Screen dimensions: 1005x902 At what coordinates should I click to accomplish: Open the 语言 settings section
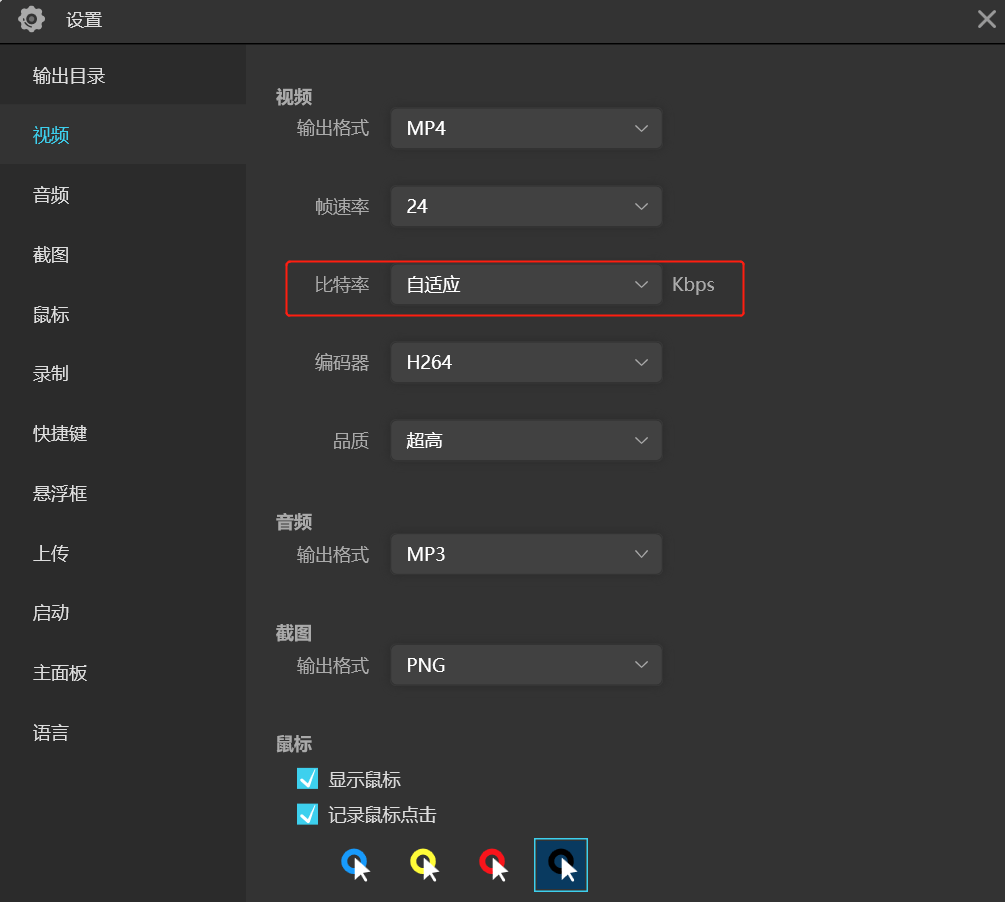tap(51, 733)
